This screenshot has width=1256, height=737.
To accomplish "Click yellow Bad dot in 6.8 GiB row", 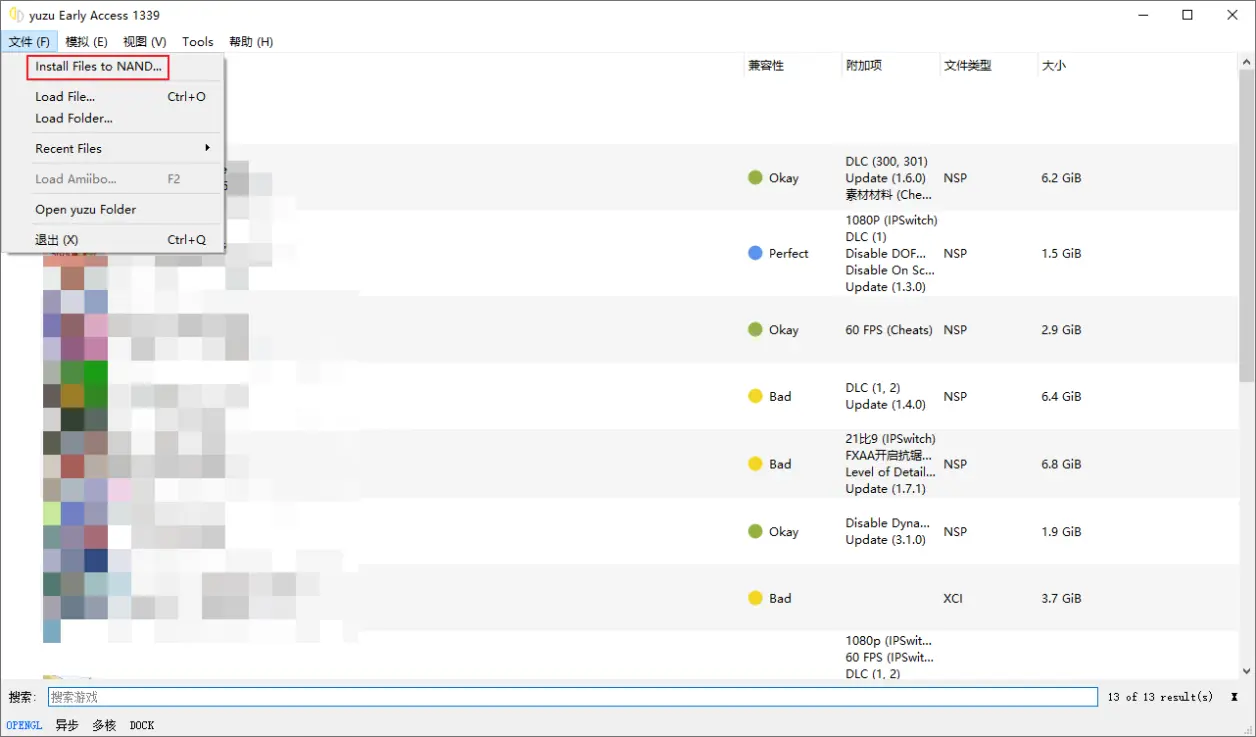I will 755,464.
